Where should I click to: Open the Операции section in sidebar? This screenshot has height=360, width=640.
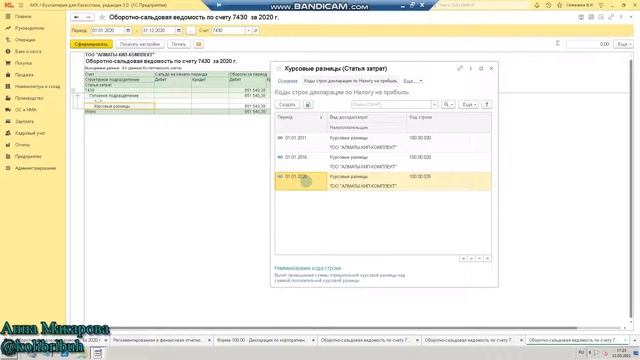point(25,40)
